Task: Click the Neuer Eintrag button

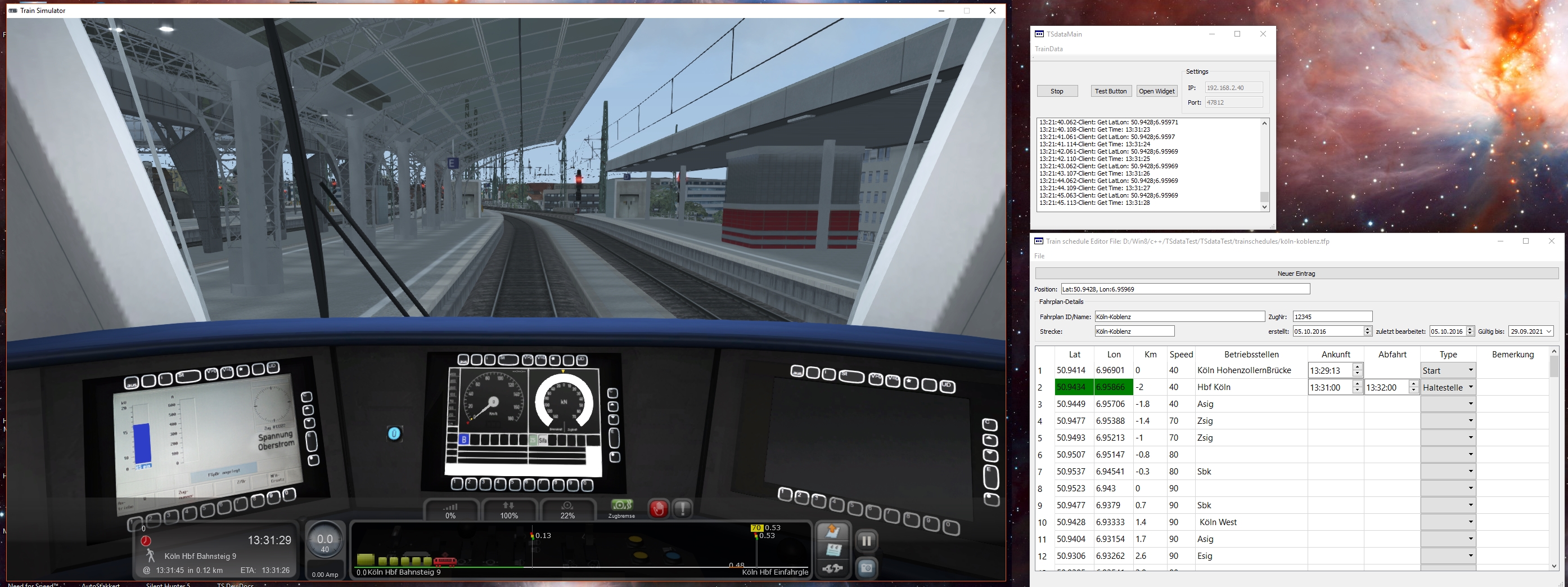Action: (1296, 274)
